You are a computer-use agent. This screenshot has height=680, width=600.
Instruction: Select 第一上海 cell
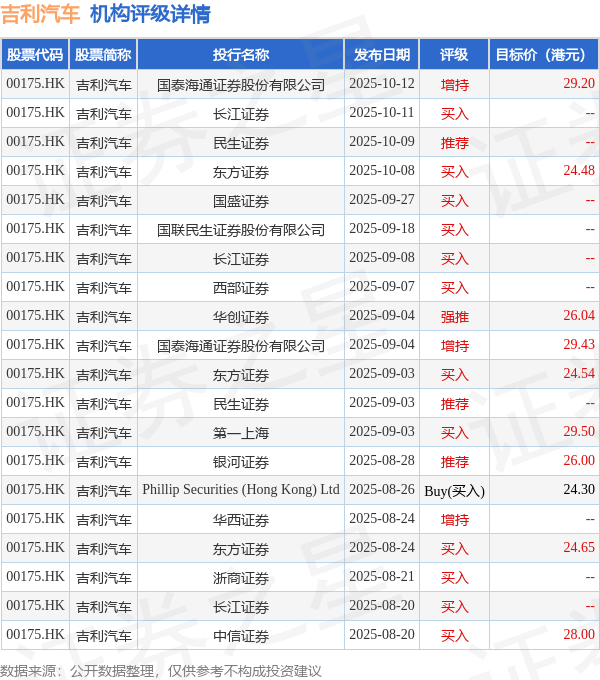[241, 433]
